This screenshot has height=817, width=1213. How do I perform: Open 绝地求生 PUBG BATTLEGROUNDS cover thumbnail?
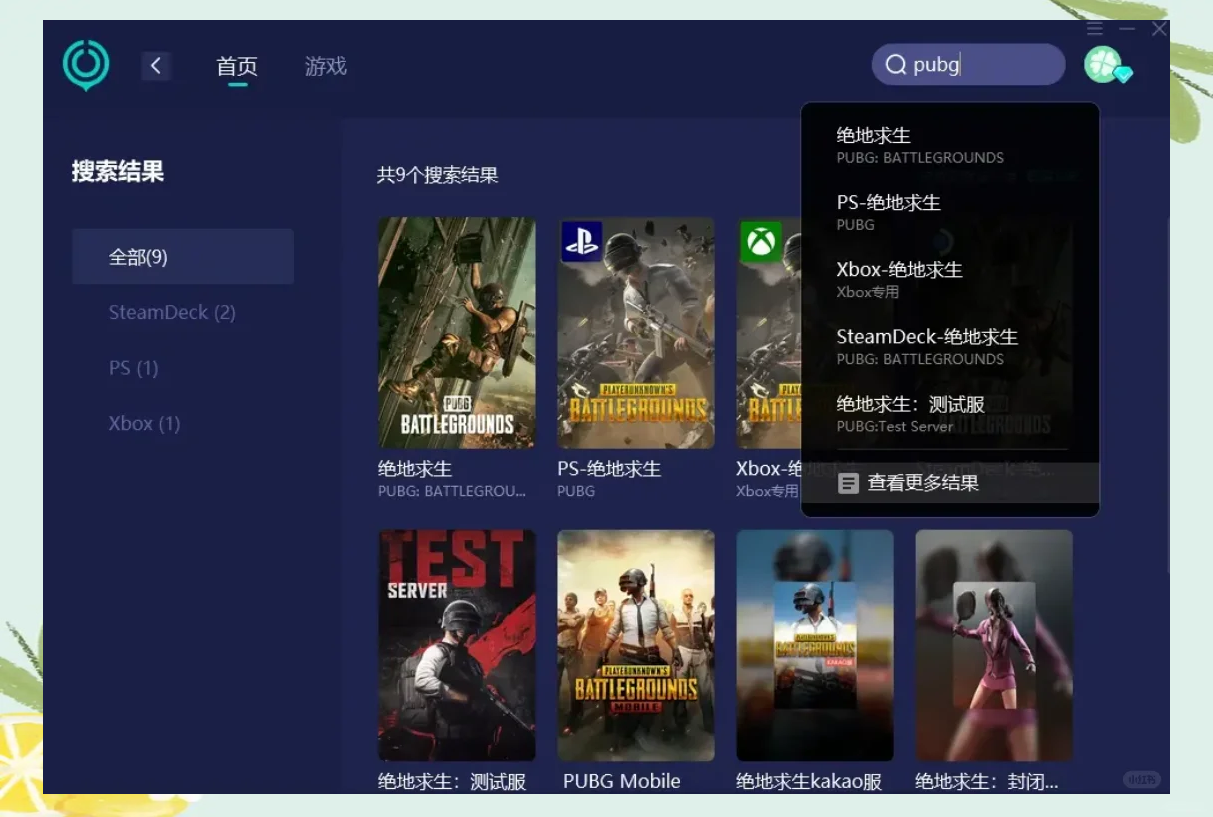click(457, 333)
